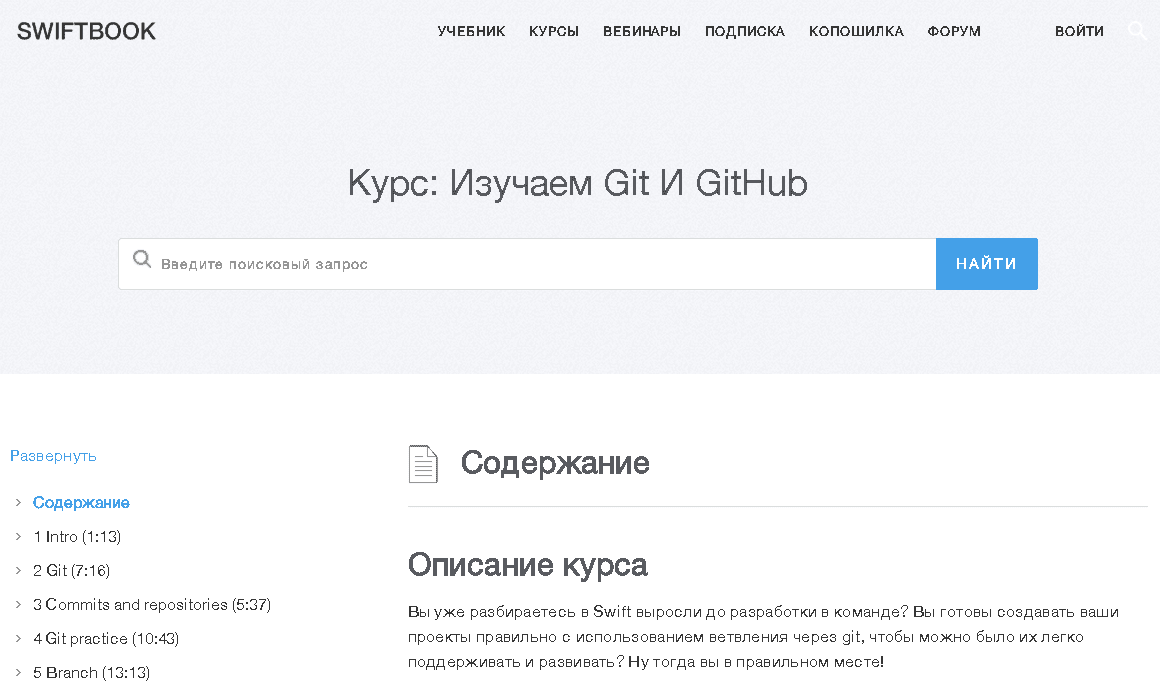
Task: Click the SWIFTBOOK logo
Action: click(x=86, y=31)
